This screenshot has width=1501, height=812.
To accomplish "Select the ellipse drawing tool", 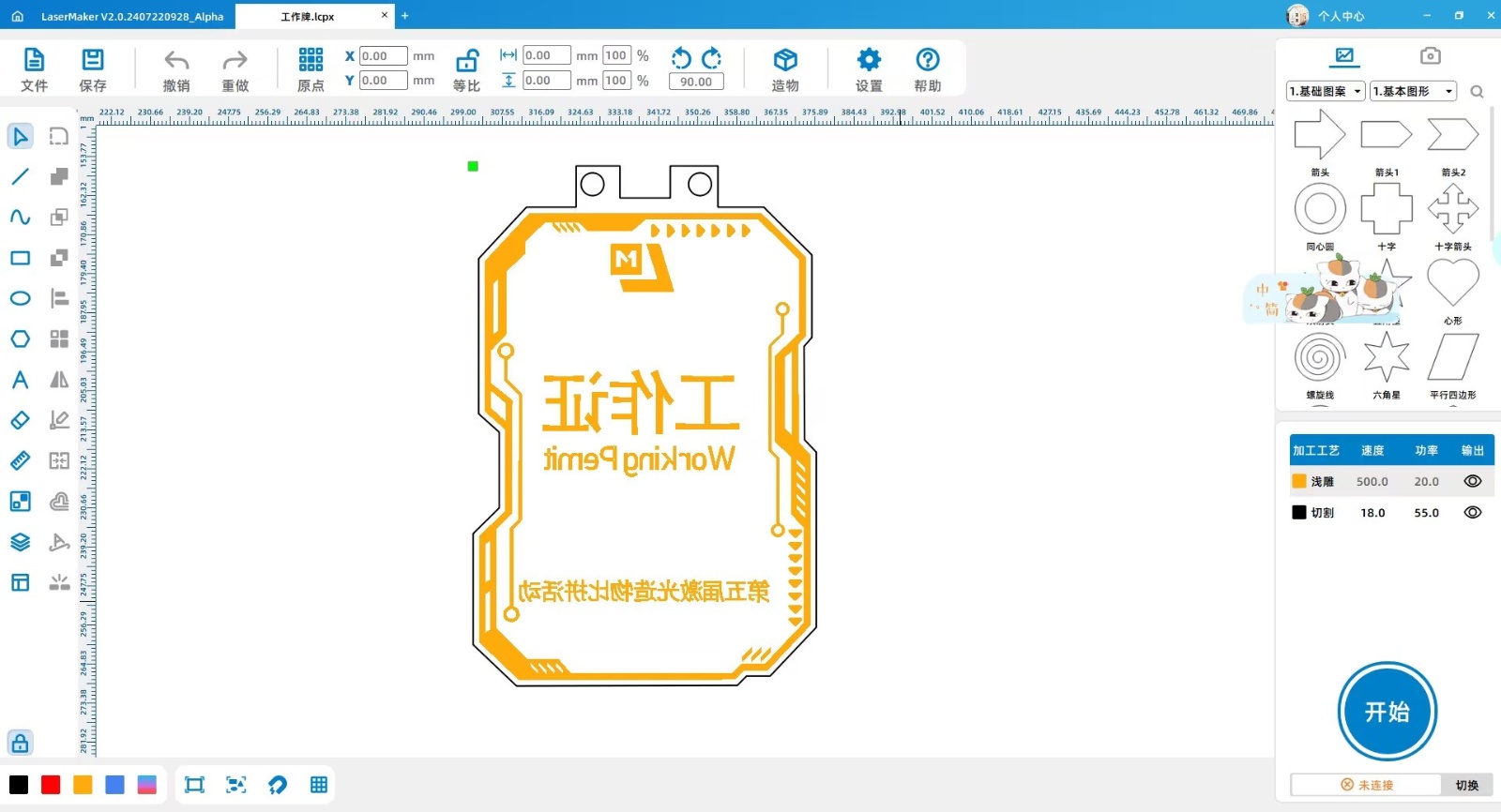I will (x=20, y=298).
